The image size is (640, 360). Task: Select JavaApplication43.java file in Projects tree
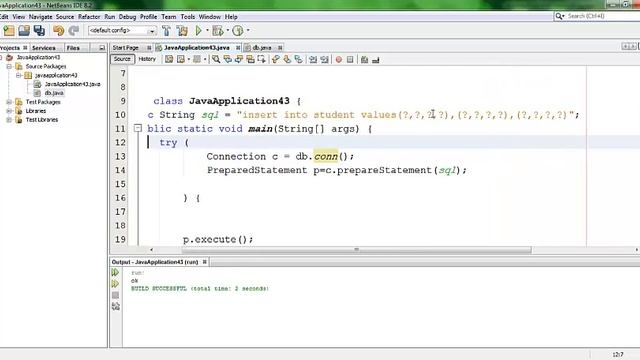click(72, 84)
